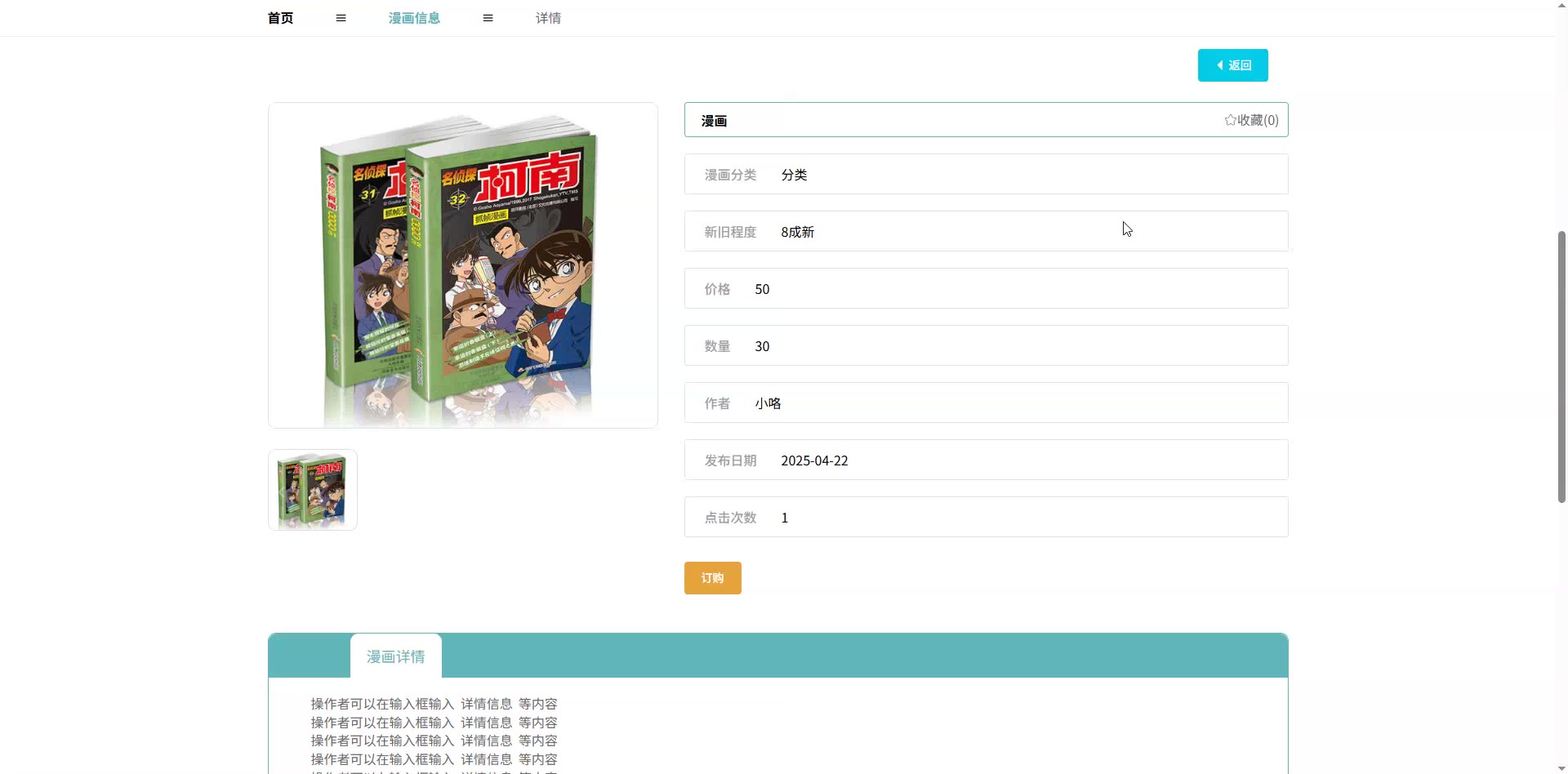Image resolution: width=1568 pixels, height=774 pixels.
Task: Select 详情 breadcrumb item
Action: (549, 18)
